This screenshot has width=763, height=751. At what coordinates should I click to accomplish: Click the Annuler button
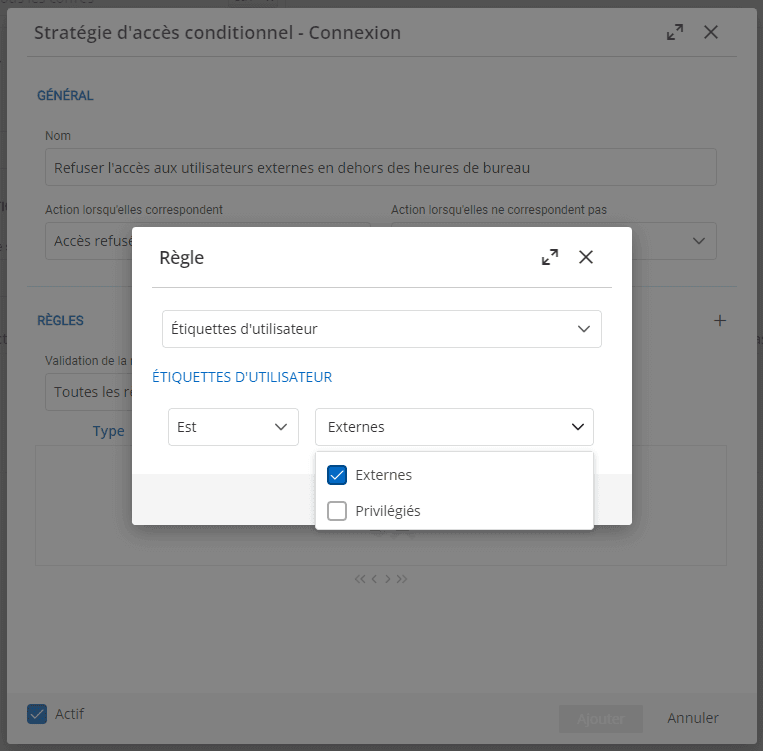693,718
